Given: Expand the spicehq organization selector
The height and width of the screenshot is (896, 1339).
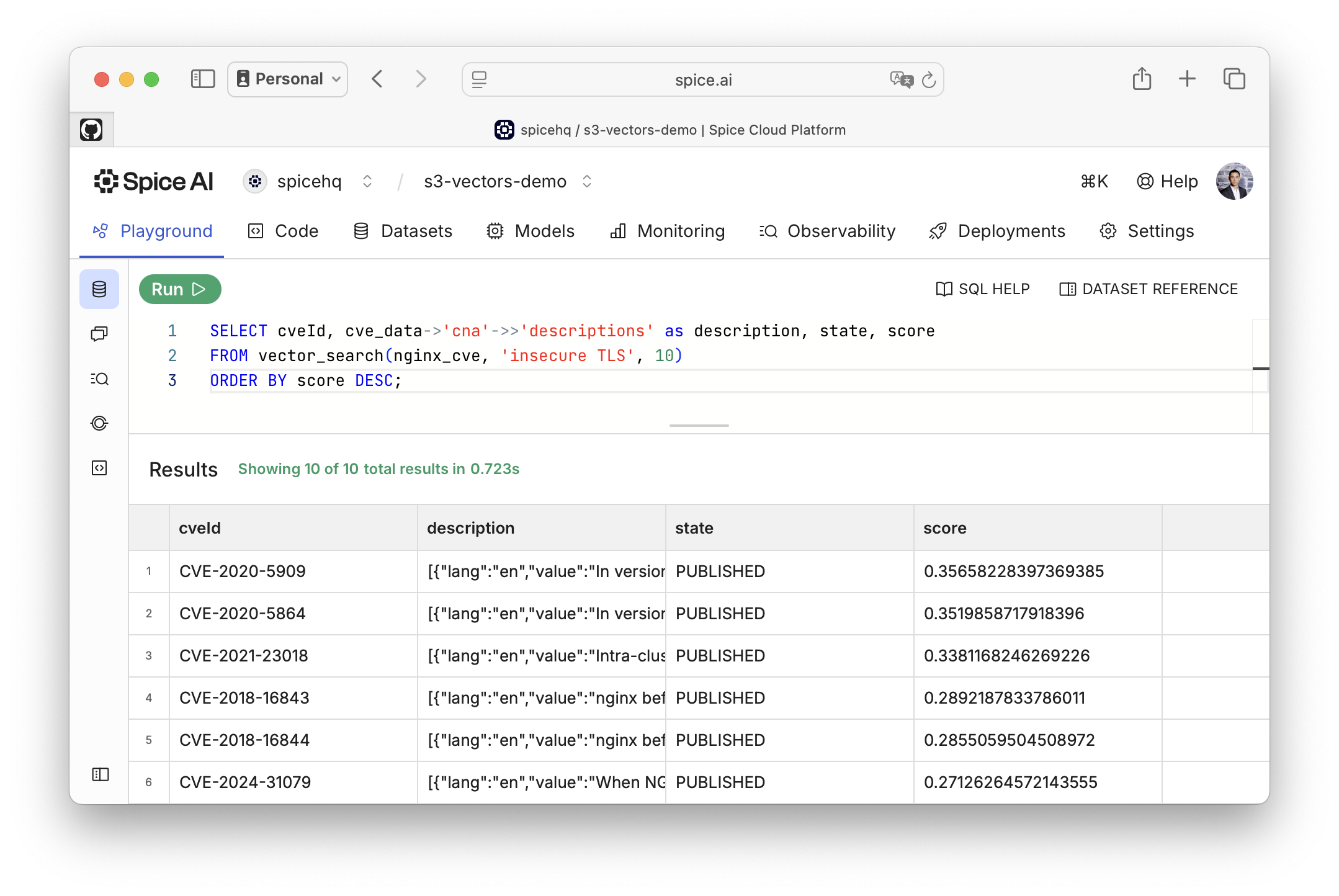Looking at the screenshot, I should [x=367, y=181].
